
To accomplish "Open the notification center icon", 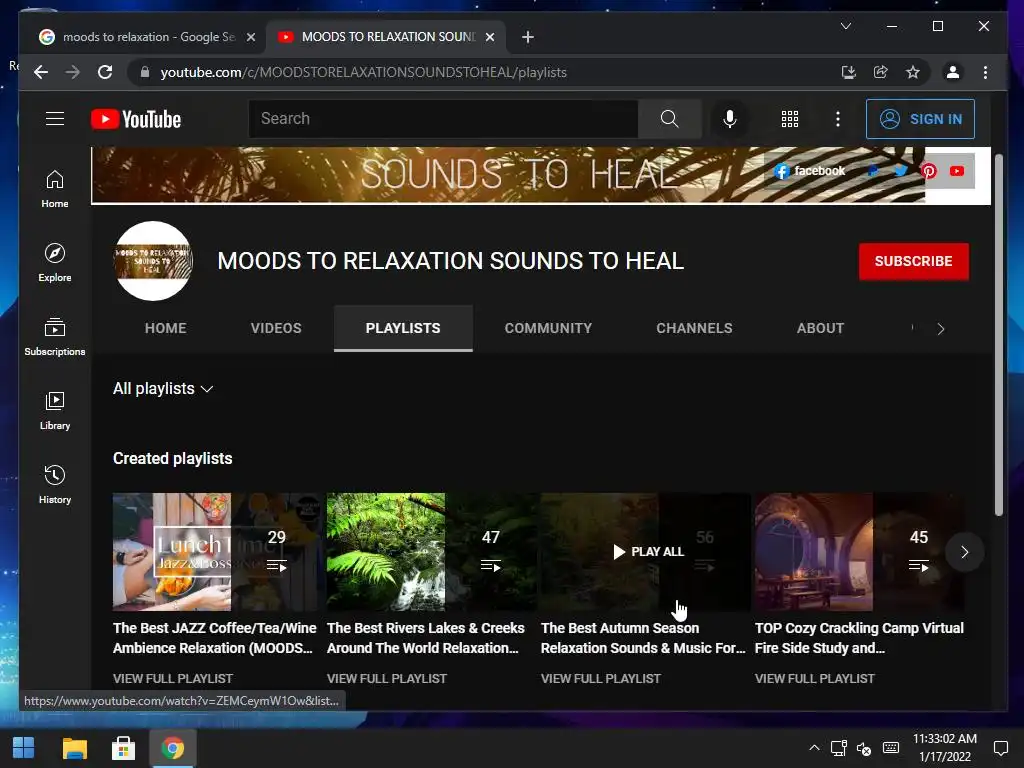I will click(x=1000, y=748).
